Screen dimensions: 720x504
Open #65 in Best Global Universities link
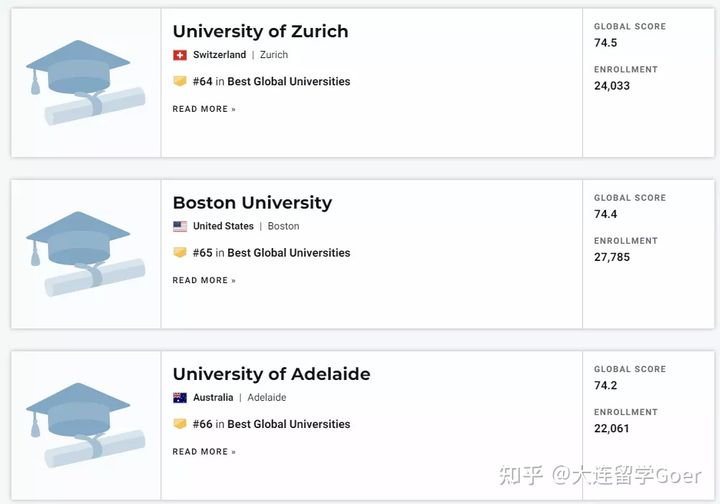(271, 252)
